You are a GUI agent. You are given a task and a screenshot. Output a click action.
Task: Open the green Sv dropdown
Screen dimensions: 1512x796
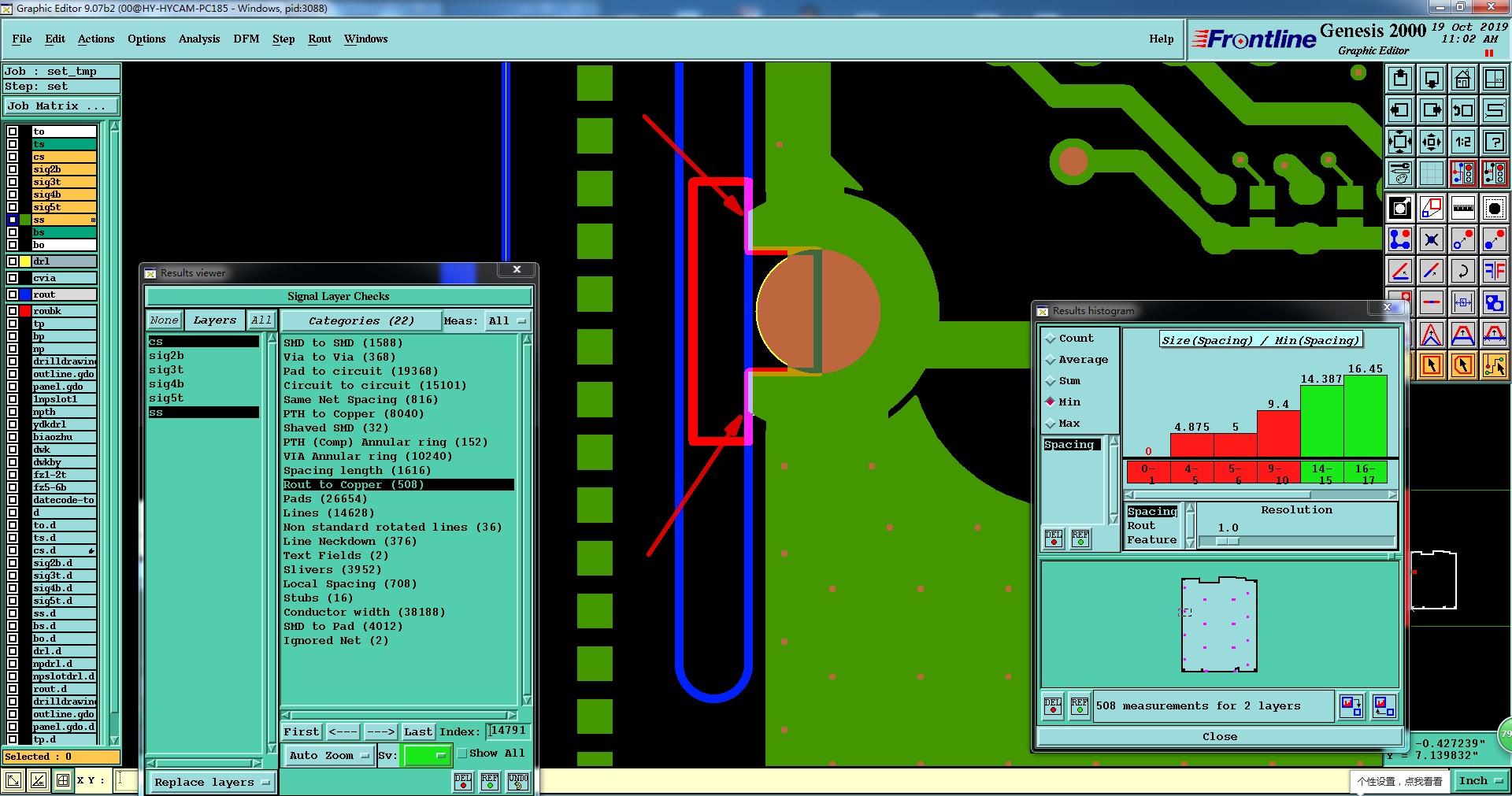[426, 756]
